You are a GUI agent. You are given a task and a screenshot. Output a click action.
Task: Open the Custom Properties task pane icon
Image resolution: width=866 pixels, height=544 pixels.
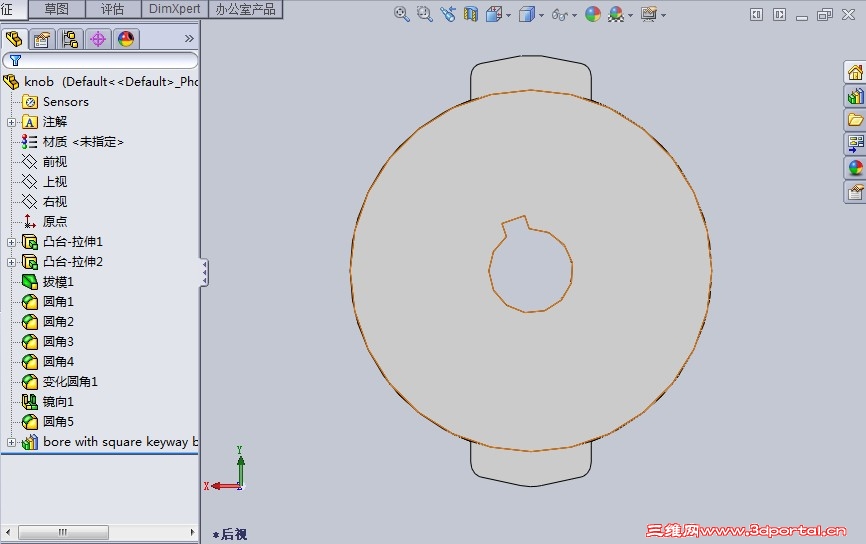tap(855, 192)
